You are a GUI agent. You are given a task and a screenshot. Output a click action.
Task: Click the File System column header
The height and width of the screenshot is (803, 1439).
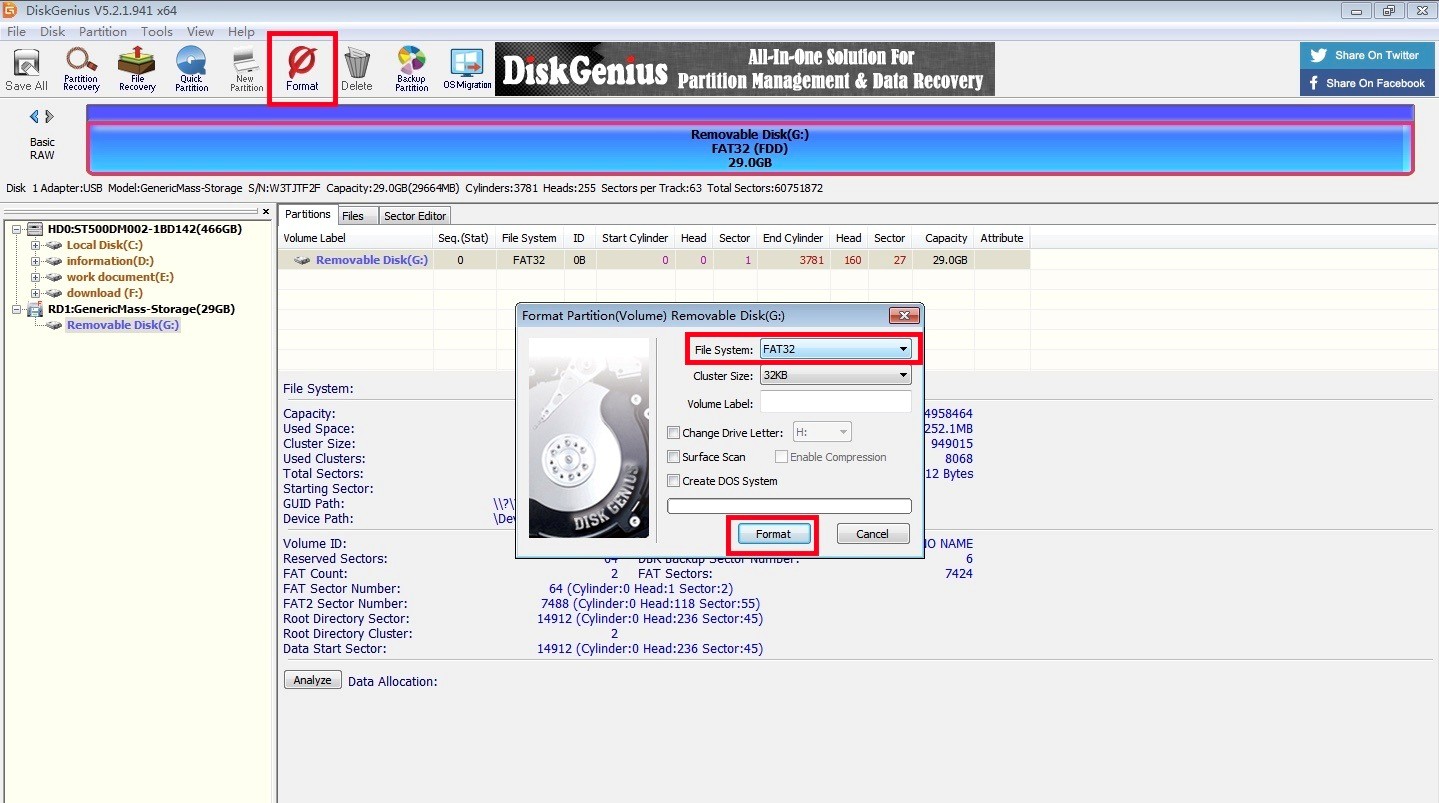tap(529, 238)
